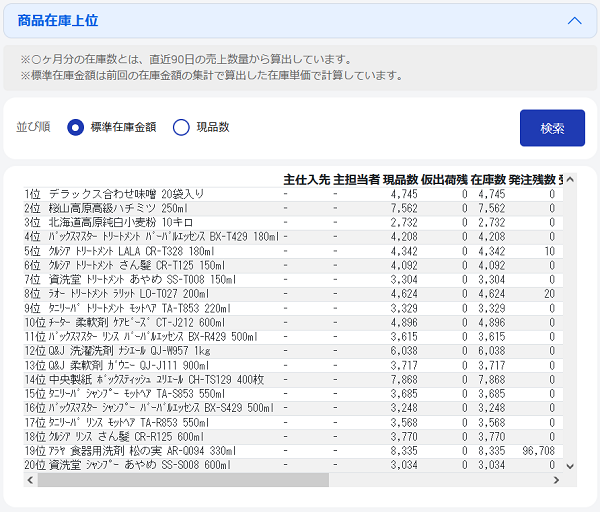The image size is (600, 512).
Task: Select row 14位 中央製紙 CH-TS129 400枚
Action: (293, 380)
